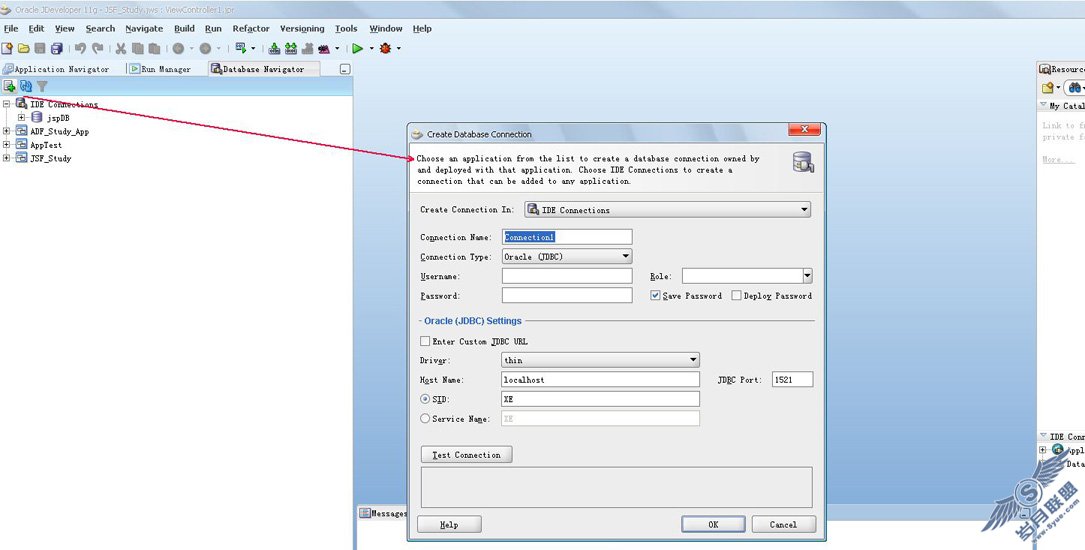Click the Help button in dialog
1085x550 pixels.
pyautogui.click(x=449, y=524)
